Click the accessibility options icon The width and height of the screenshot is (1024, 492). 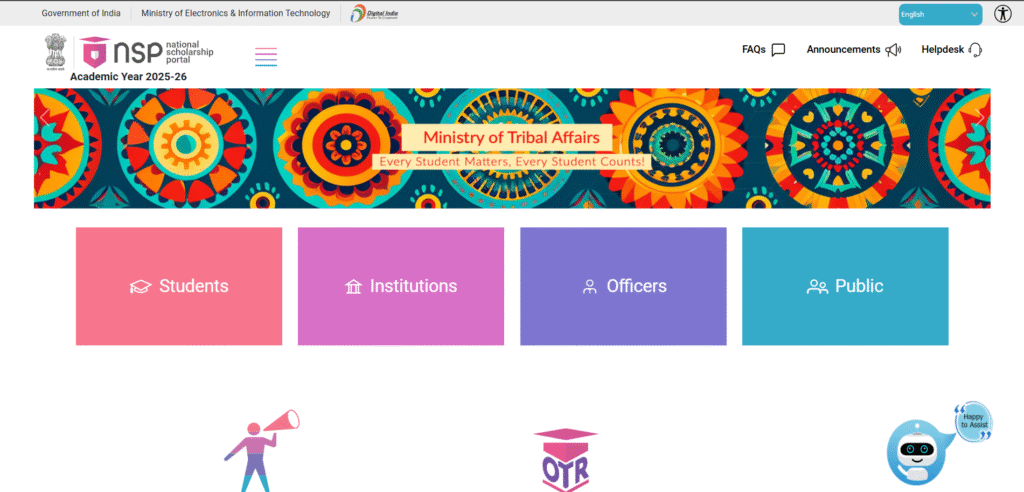point(1003,14)
